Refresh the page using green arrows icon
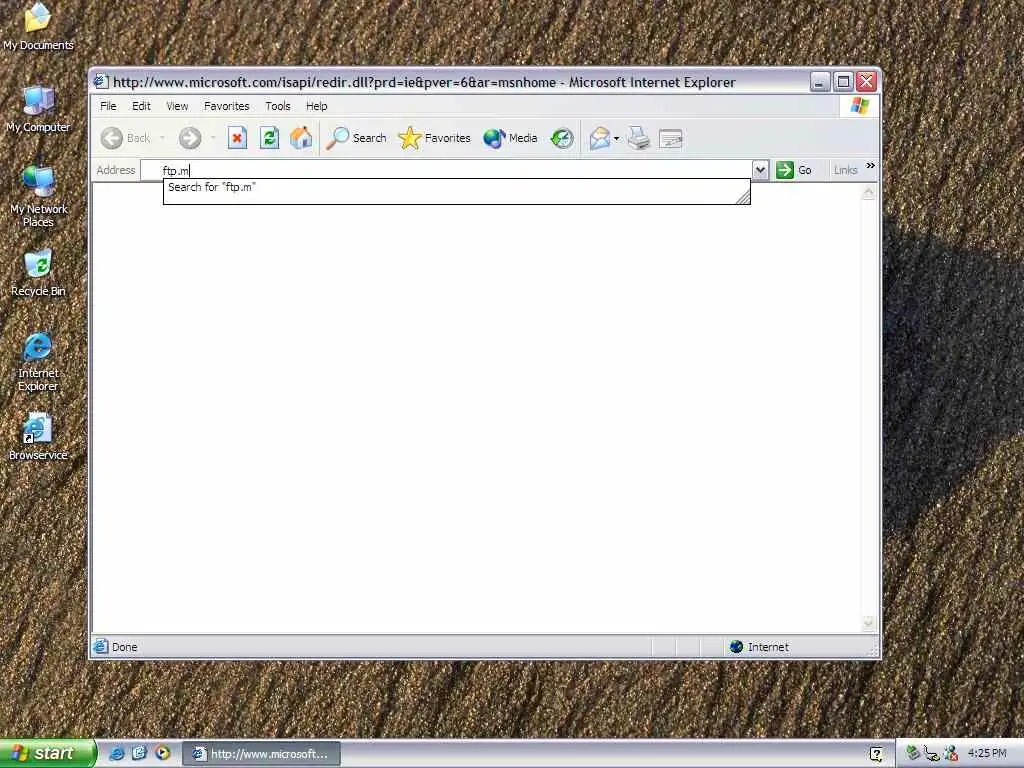1024x768 pixels. coord(269,138)
